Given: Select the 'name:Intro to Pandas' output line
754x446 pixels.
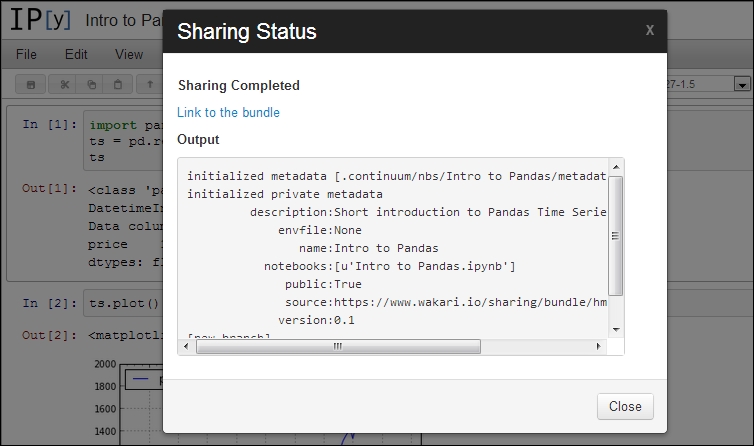Looking at the screenshot, I should click(x=368, y=248).
